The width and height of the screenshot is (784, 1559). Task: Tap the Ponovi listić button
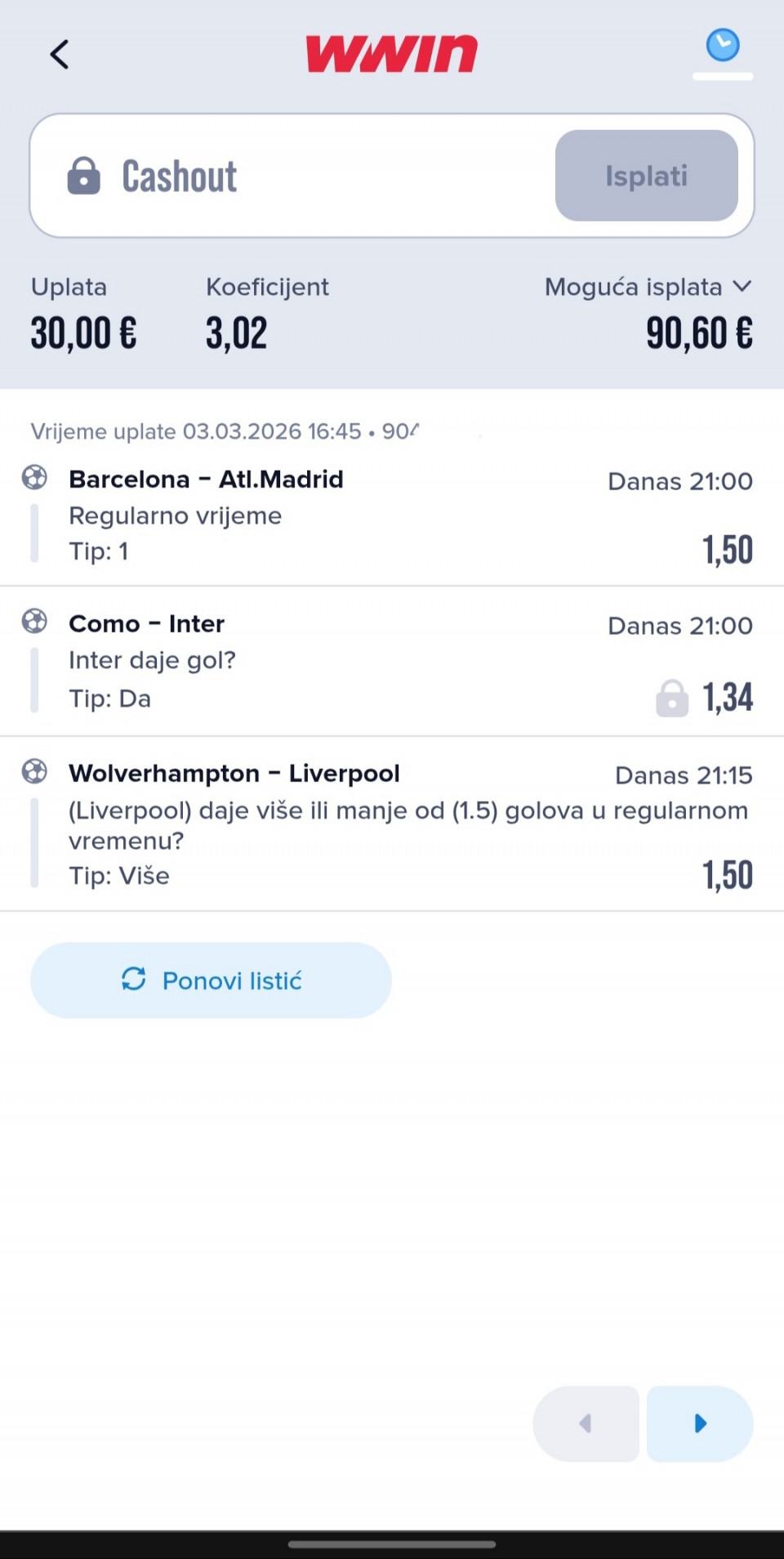coord(211,980)
